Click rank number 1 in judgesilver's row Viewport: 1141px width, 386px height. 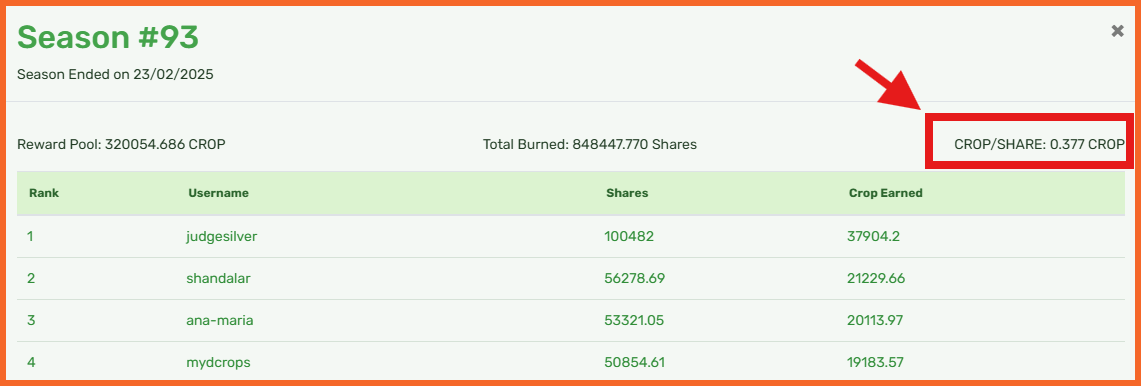click(x=31, y=237)
